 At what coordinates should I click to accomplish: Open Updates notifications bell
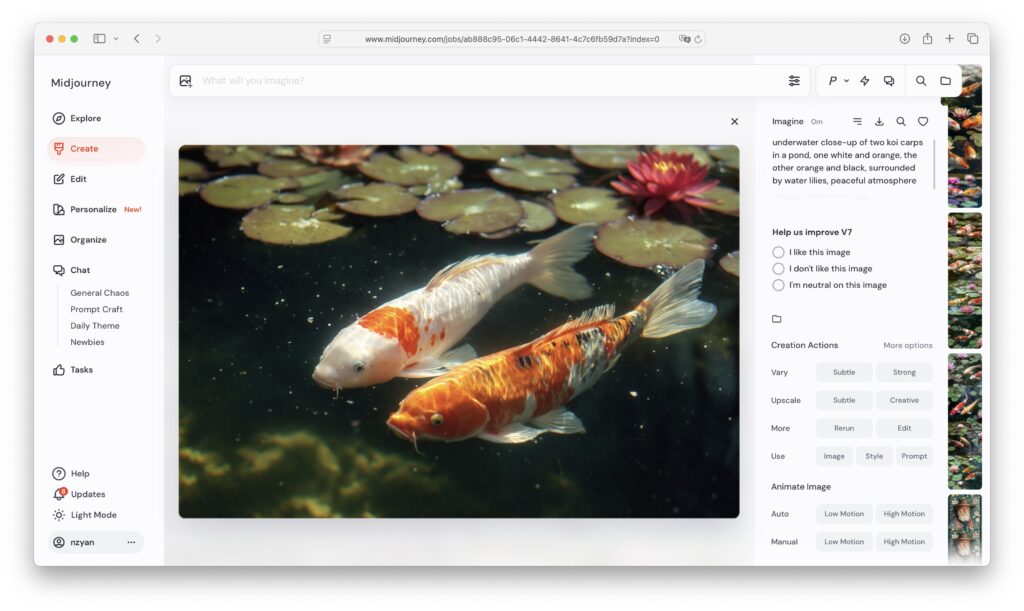[59, 494]
